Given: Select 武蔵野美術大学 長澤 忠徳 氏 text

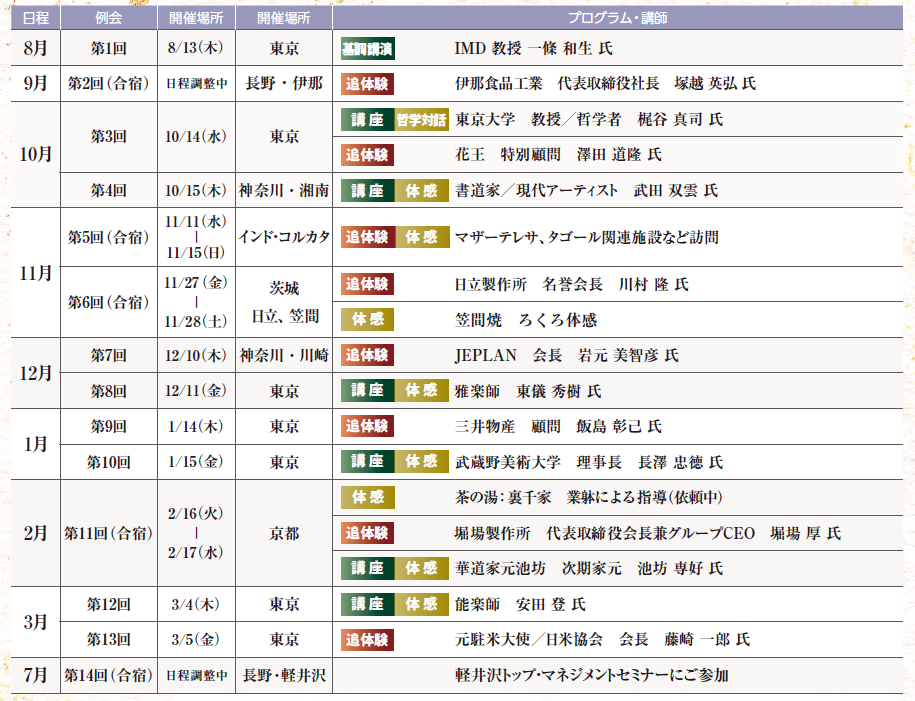Looking at the screenshot, I should click(x=589, y=462).
